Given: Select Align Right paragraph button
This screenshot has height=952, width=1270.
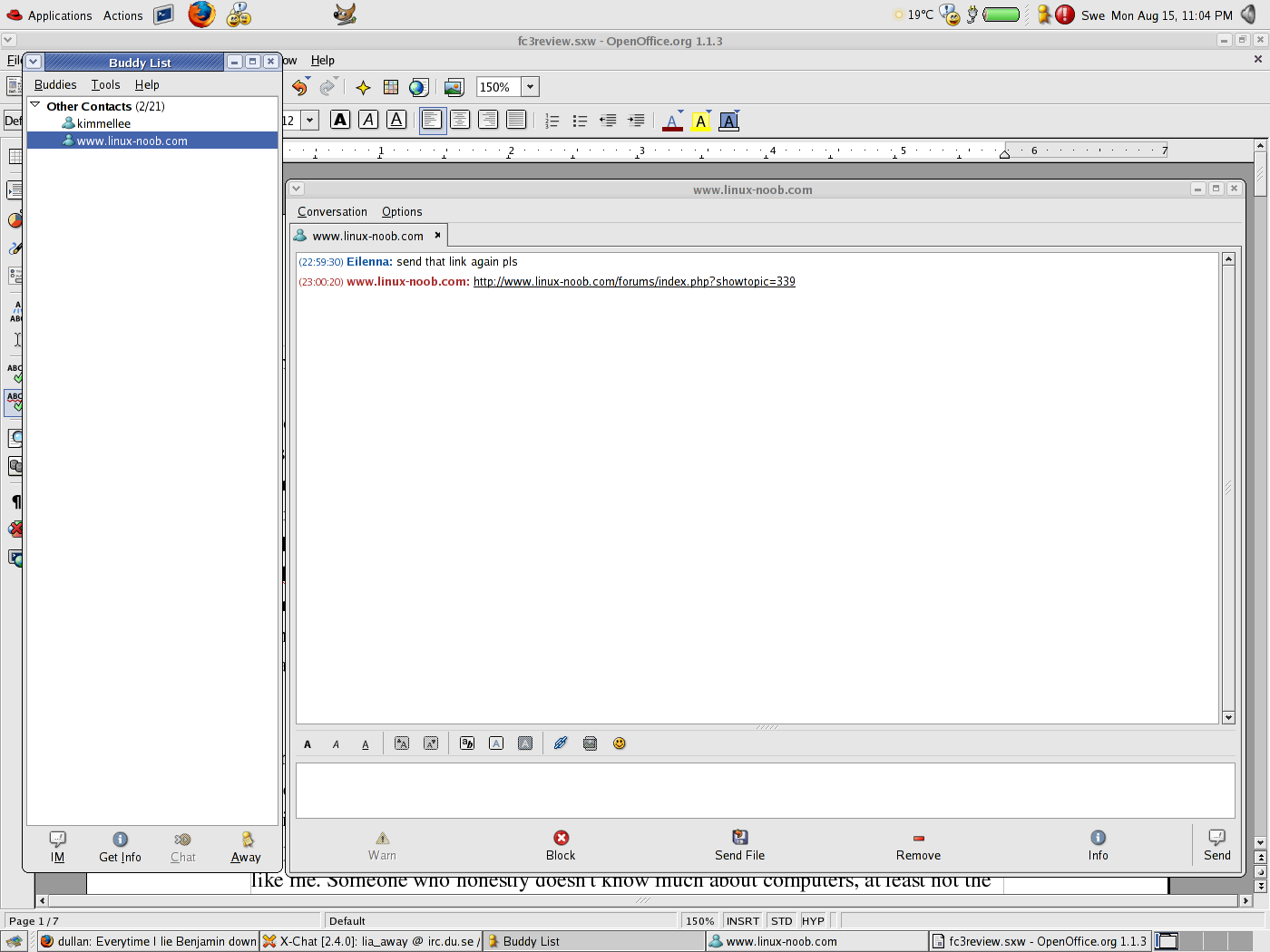Looking at the screenshot, I should pos(488,120).
